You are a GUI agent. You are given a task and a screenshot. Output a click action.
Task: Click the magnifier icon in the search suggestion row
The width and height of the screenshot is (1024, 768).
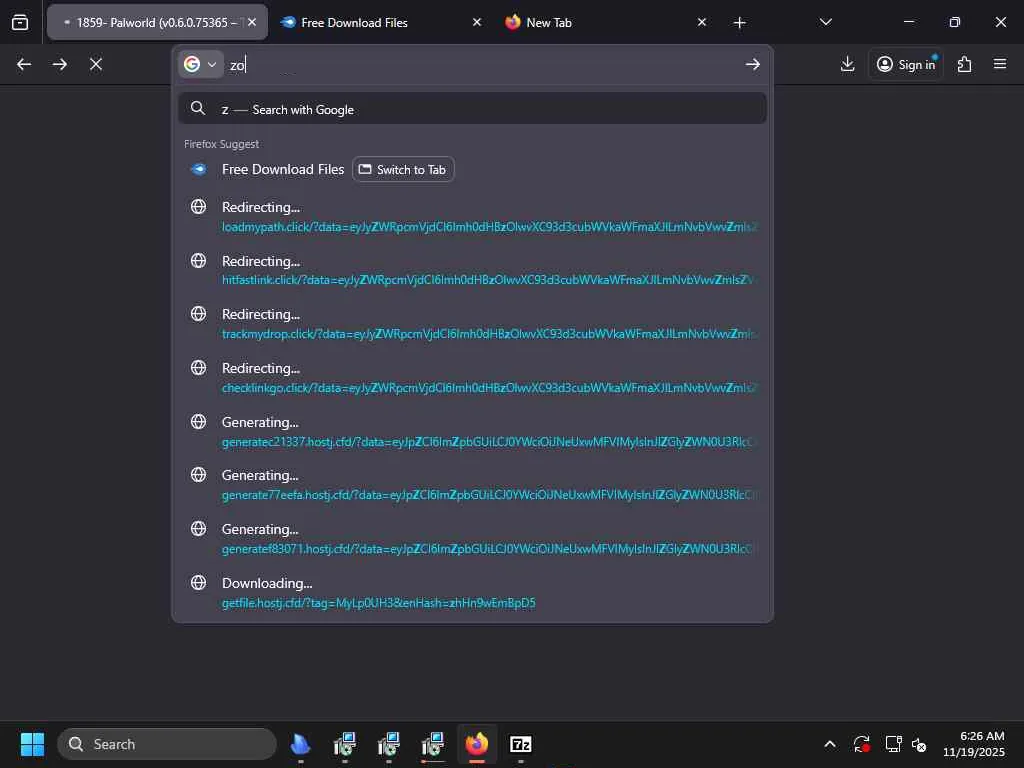[198, 108]
